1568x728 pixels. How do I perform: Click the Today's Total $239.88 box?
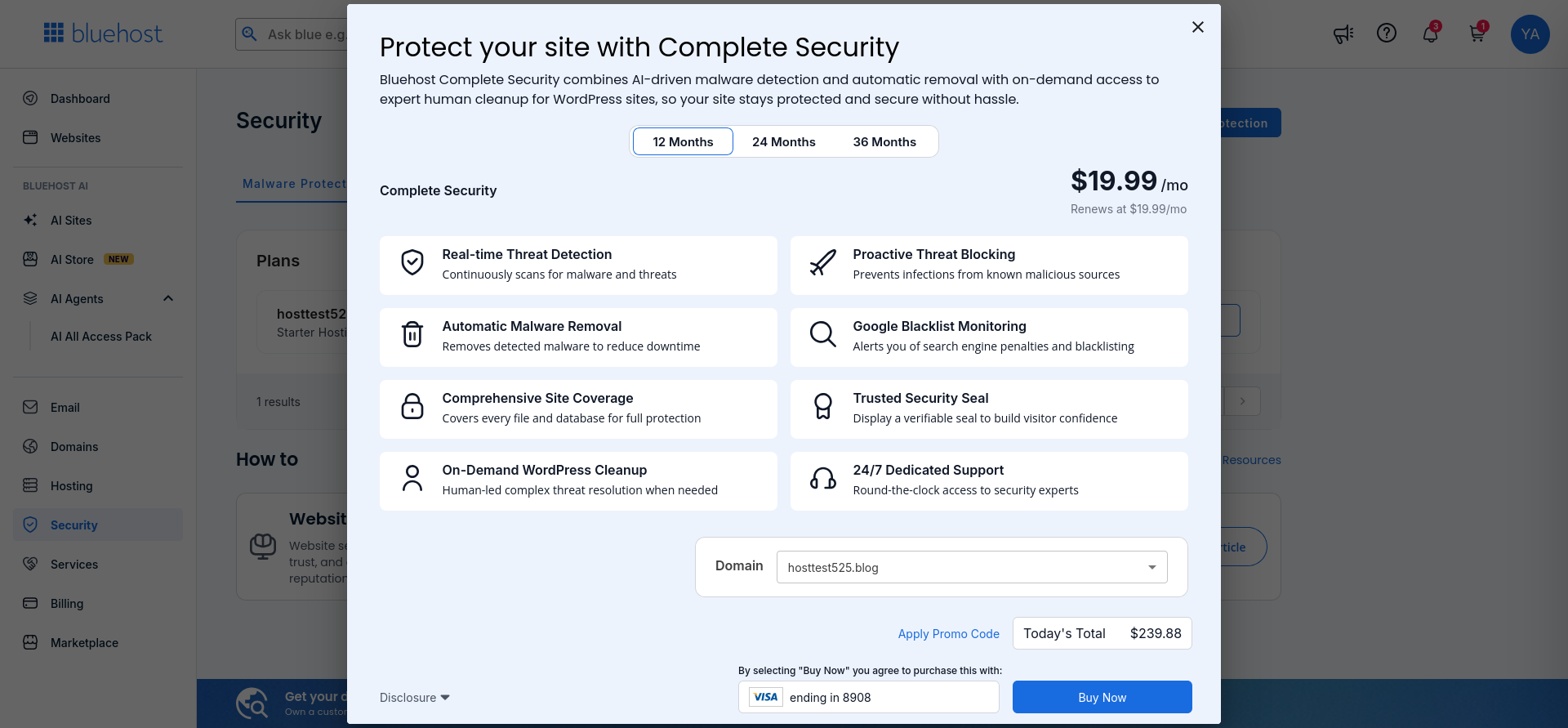coord(1102,633)
